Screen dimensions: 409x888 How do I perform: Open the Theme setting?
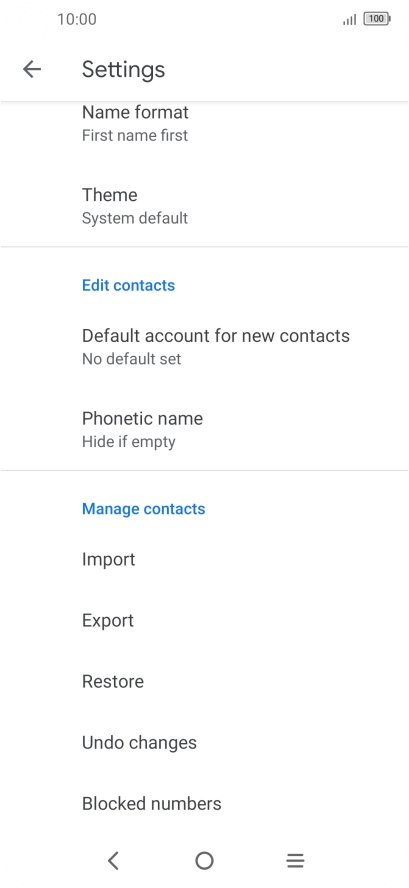tap(204, 206)
